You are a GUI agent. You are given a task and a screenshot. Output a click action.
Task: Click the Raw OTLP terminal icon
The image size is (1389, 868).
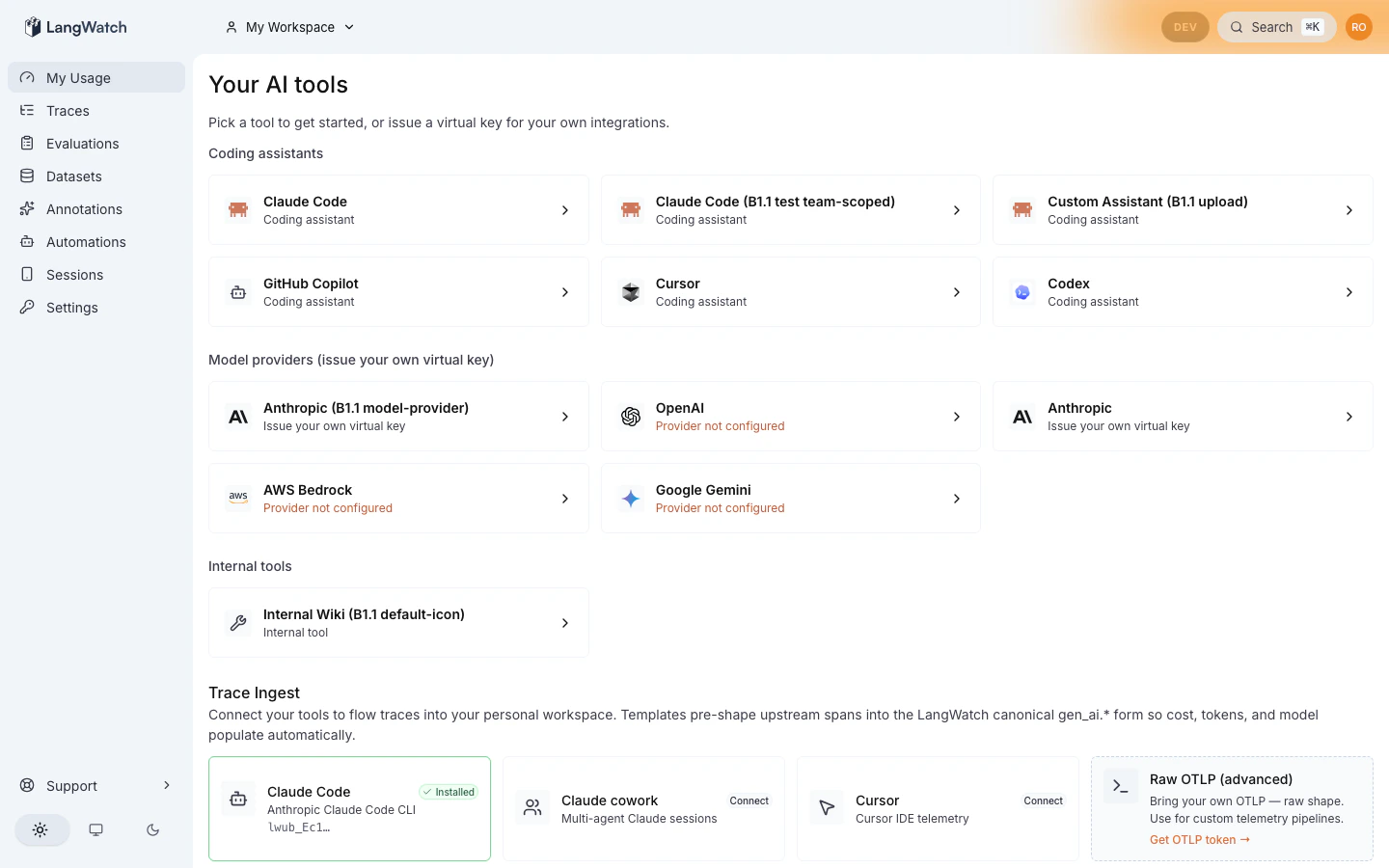1120,787
